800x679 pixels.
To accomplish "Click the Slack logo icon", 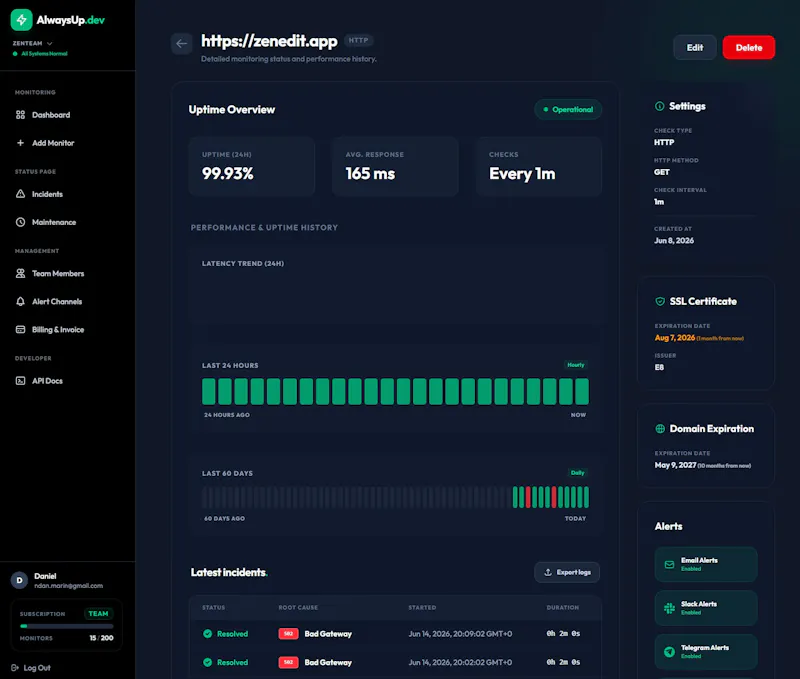I will pos(669,608).
